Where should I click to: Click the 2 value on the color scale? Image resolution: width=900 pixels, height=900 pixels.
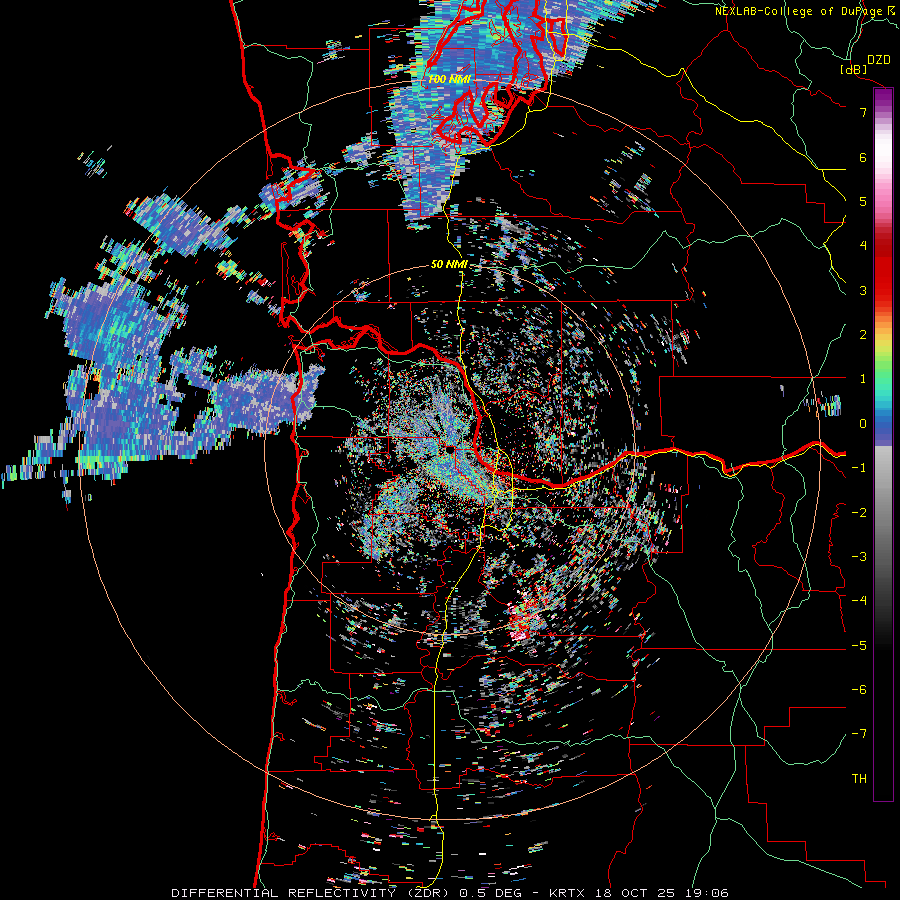click(863, 335)
